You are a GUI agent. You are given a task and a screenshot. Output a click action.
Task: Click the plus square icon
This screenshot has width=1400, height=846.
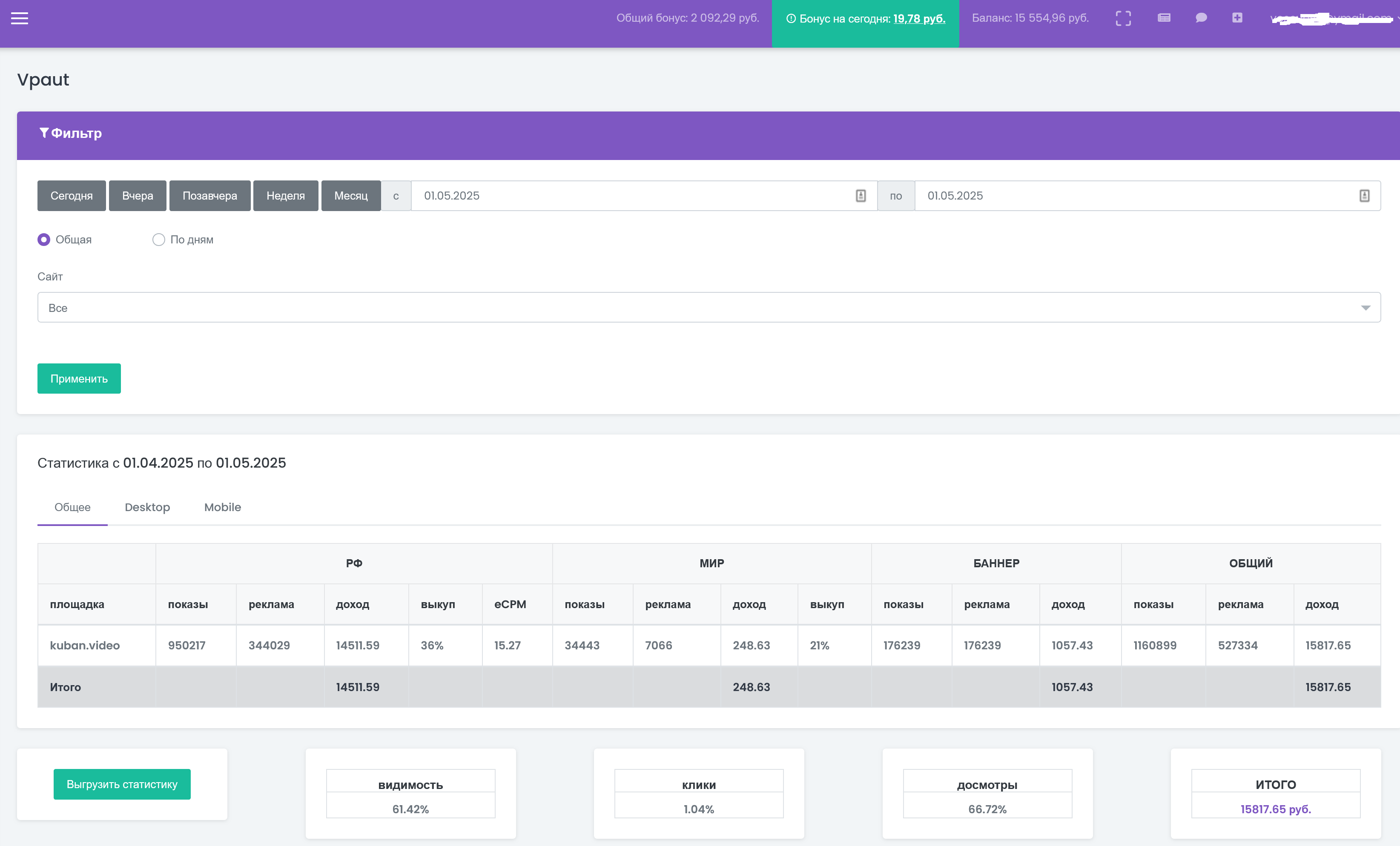1237,18
